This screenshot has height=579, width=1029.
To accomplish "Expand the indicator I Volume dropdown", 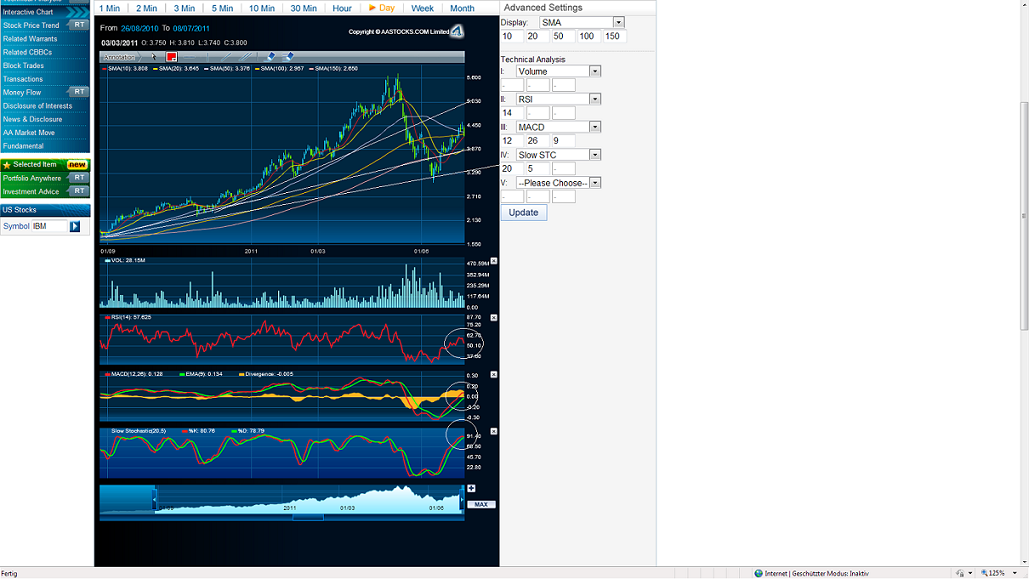I will 595,72.
